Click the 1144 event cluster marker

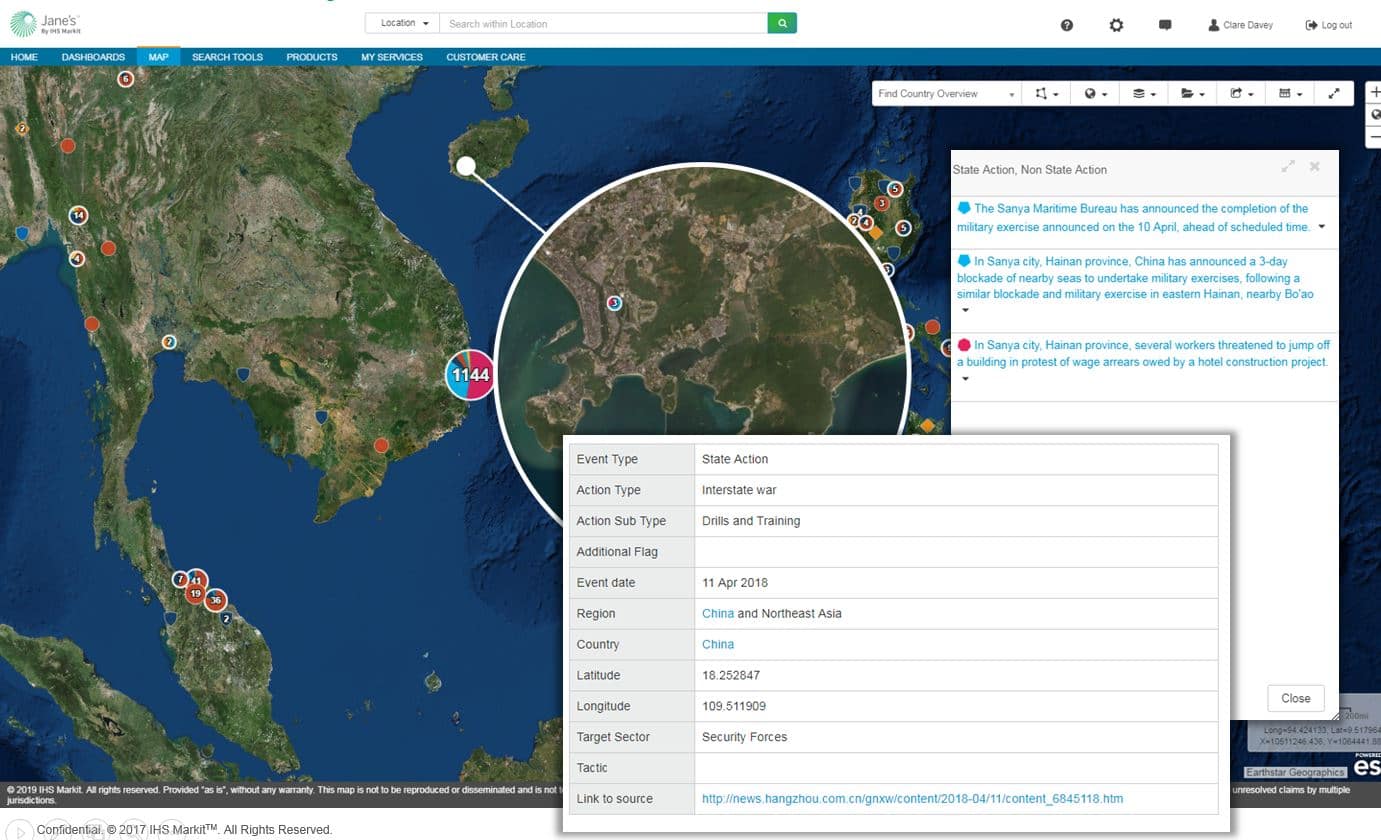point(470,375)
